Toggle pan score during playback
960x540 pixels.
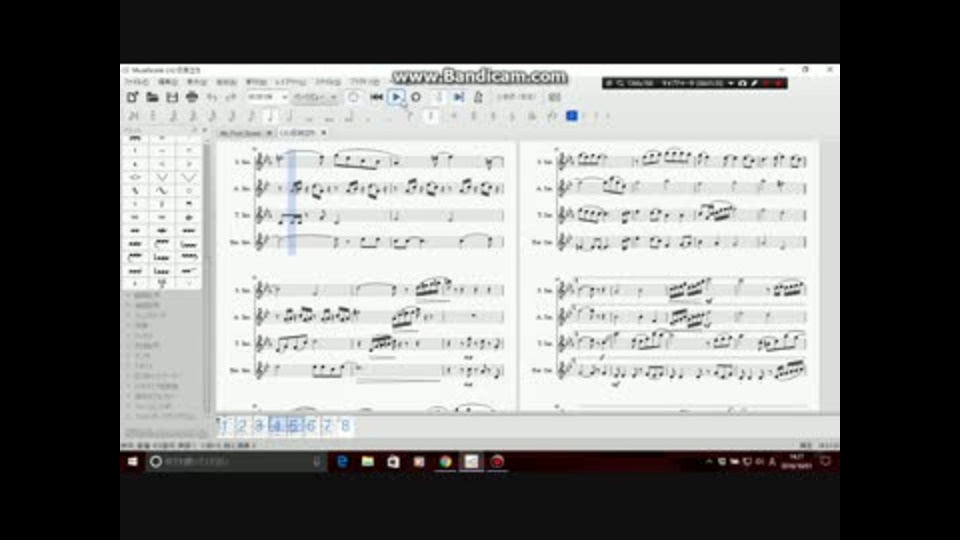click(459, 97)
